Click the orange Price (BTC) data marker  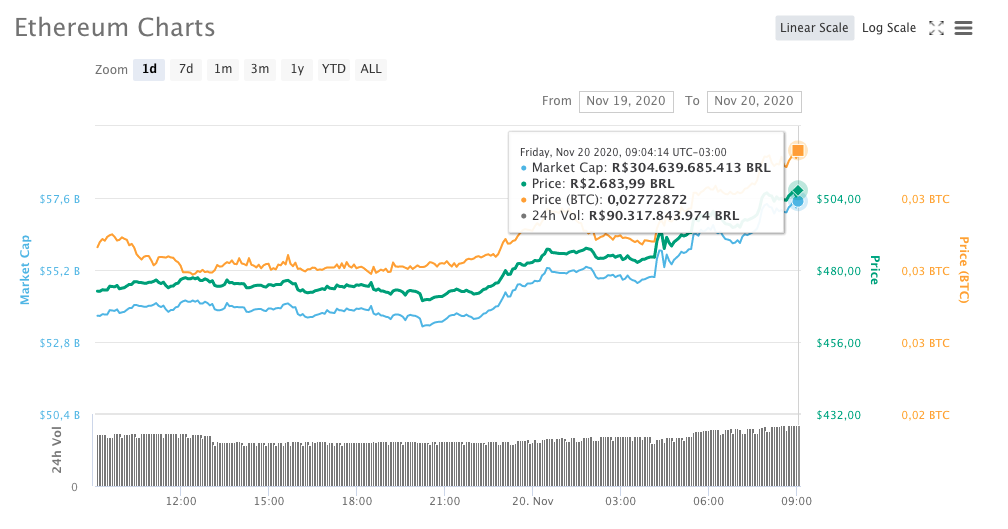click(x=798, y=150)
